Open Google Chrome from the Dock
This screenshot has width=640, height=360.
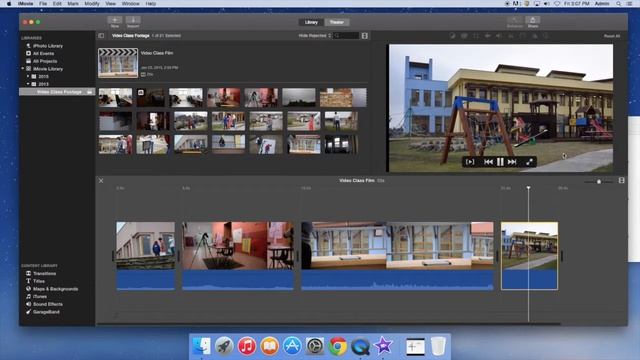click(338, 346)
